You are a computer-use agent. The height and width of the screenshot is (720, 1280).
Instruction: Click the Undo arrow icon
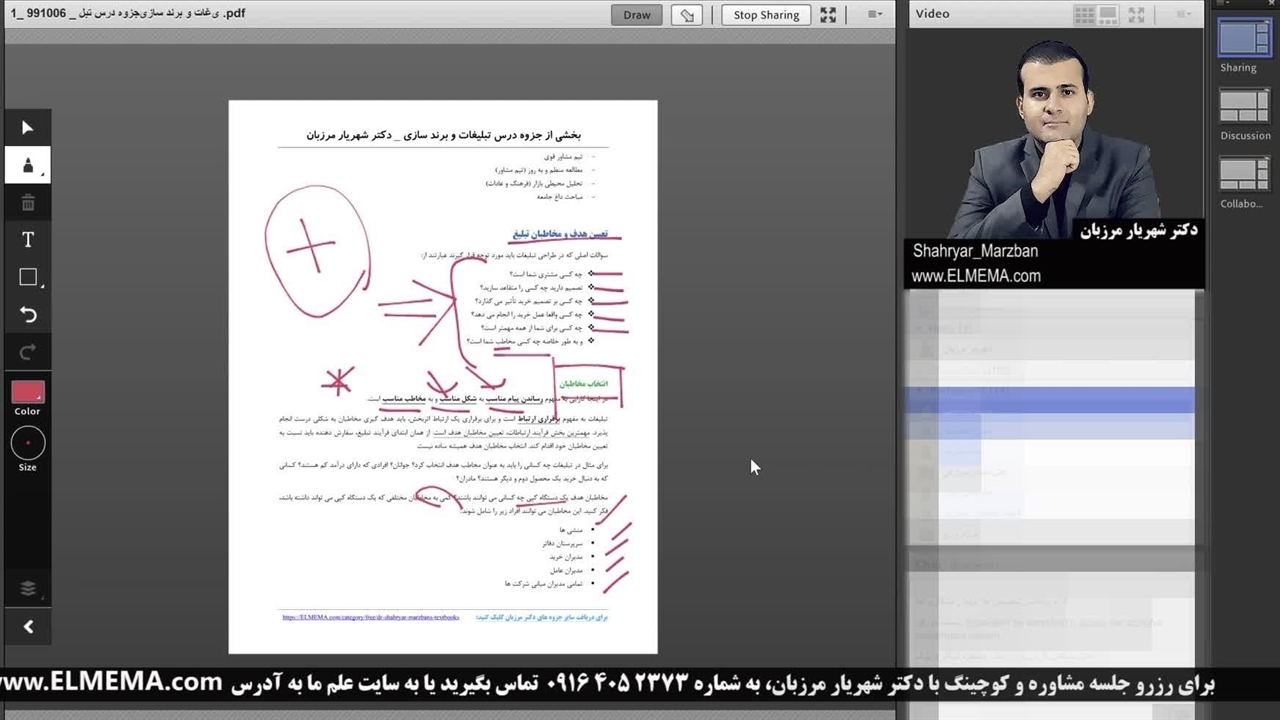[x=28, y=315]
